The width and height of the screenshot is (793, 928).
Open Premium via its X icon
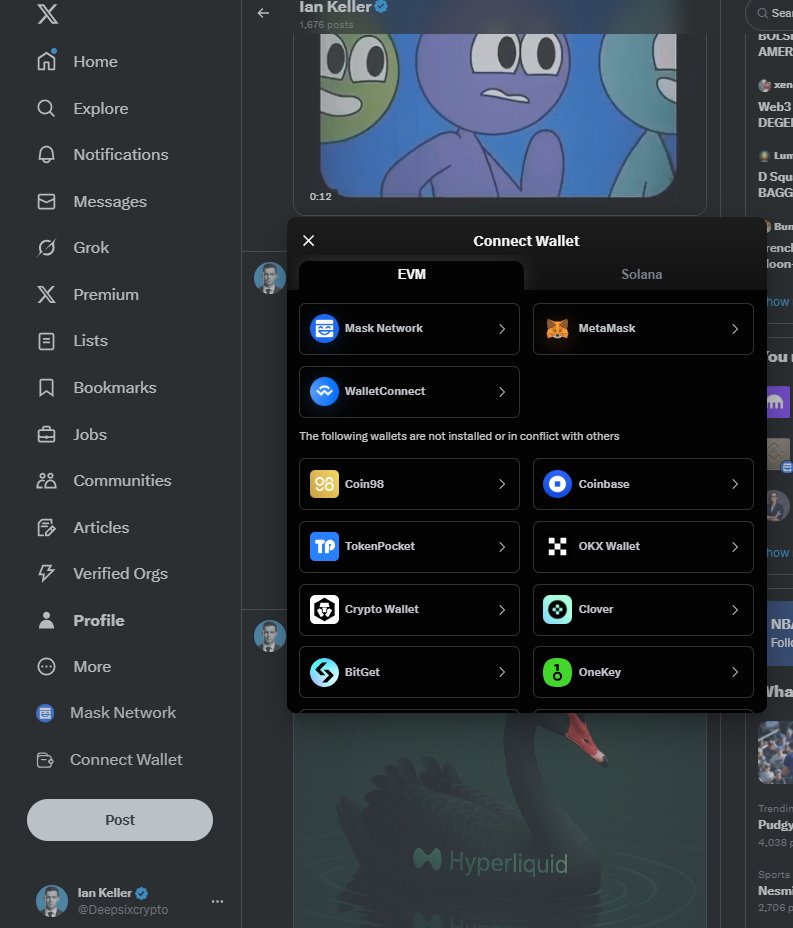[x=46, y=294]
